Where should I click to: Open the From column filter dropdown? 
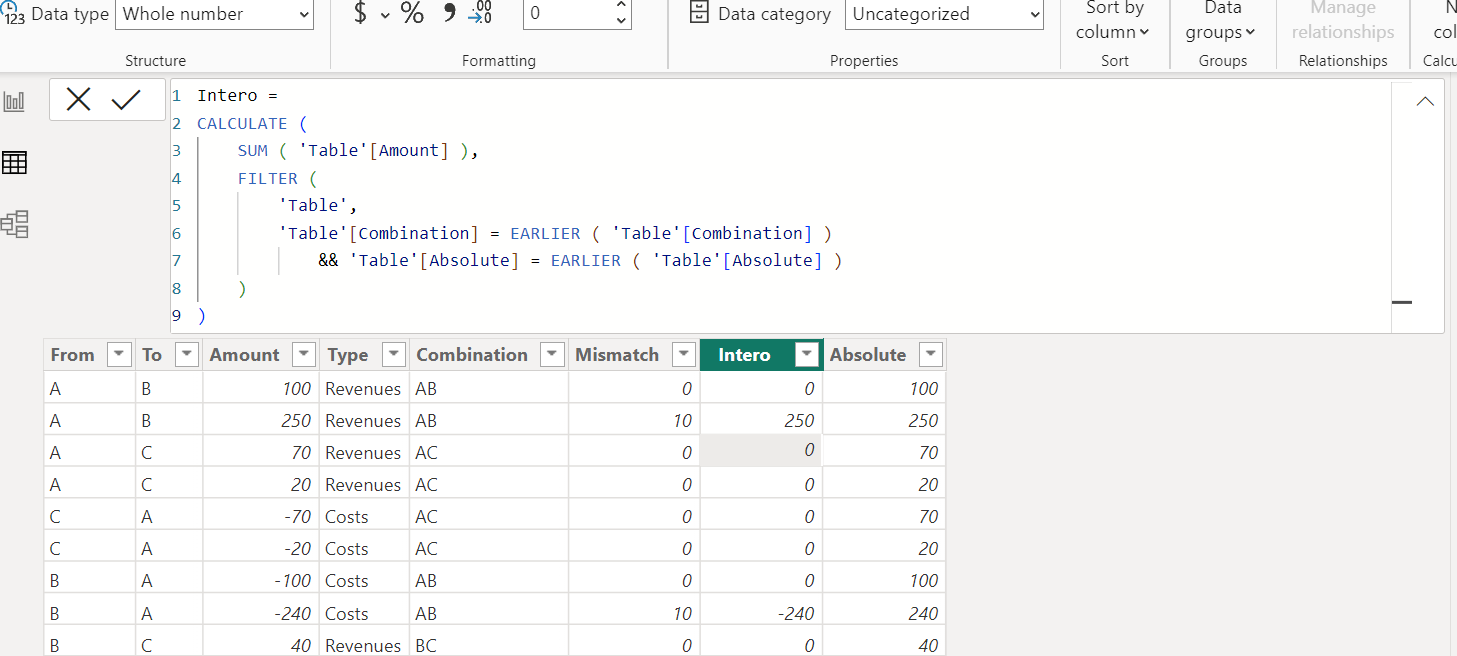tap(119, 355)
